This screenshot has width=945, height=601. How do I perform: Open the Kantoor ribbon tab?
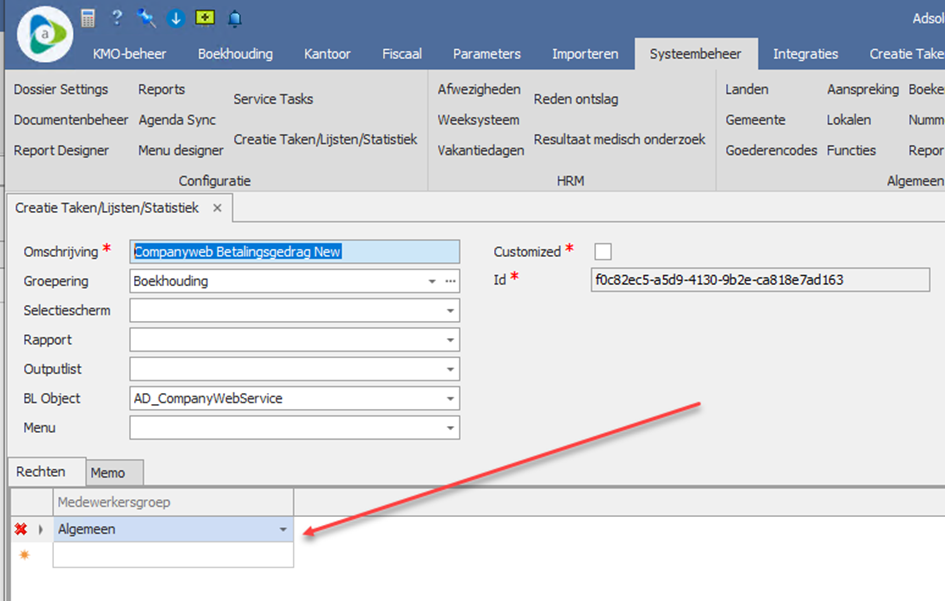pos(327,54)
